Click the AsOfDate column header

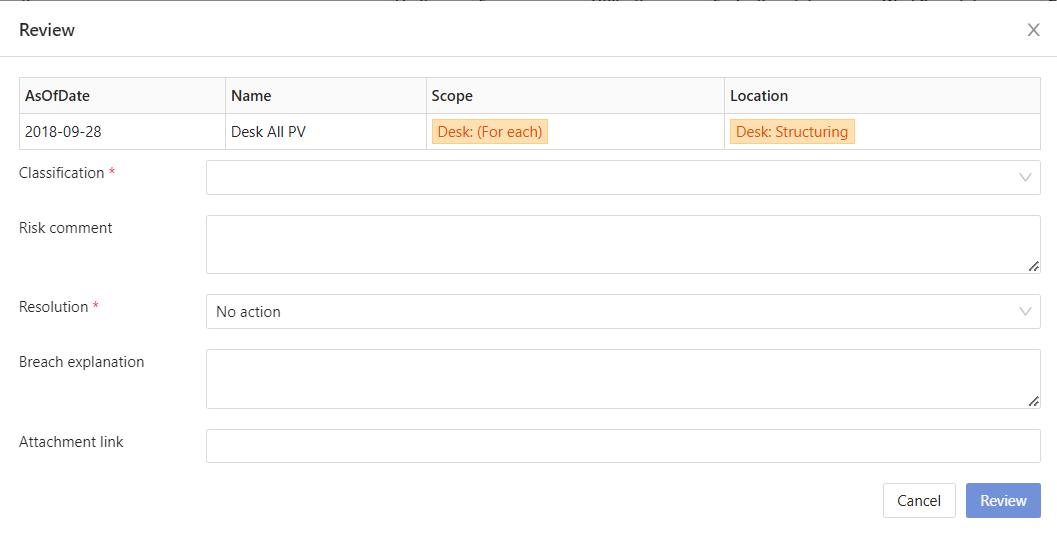(58, 96)
